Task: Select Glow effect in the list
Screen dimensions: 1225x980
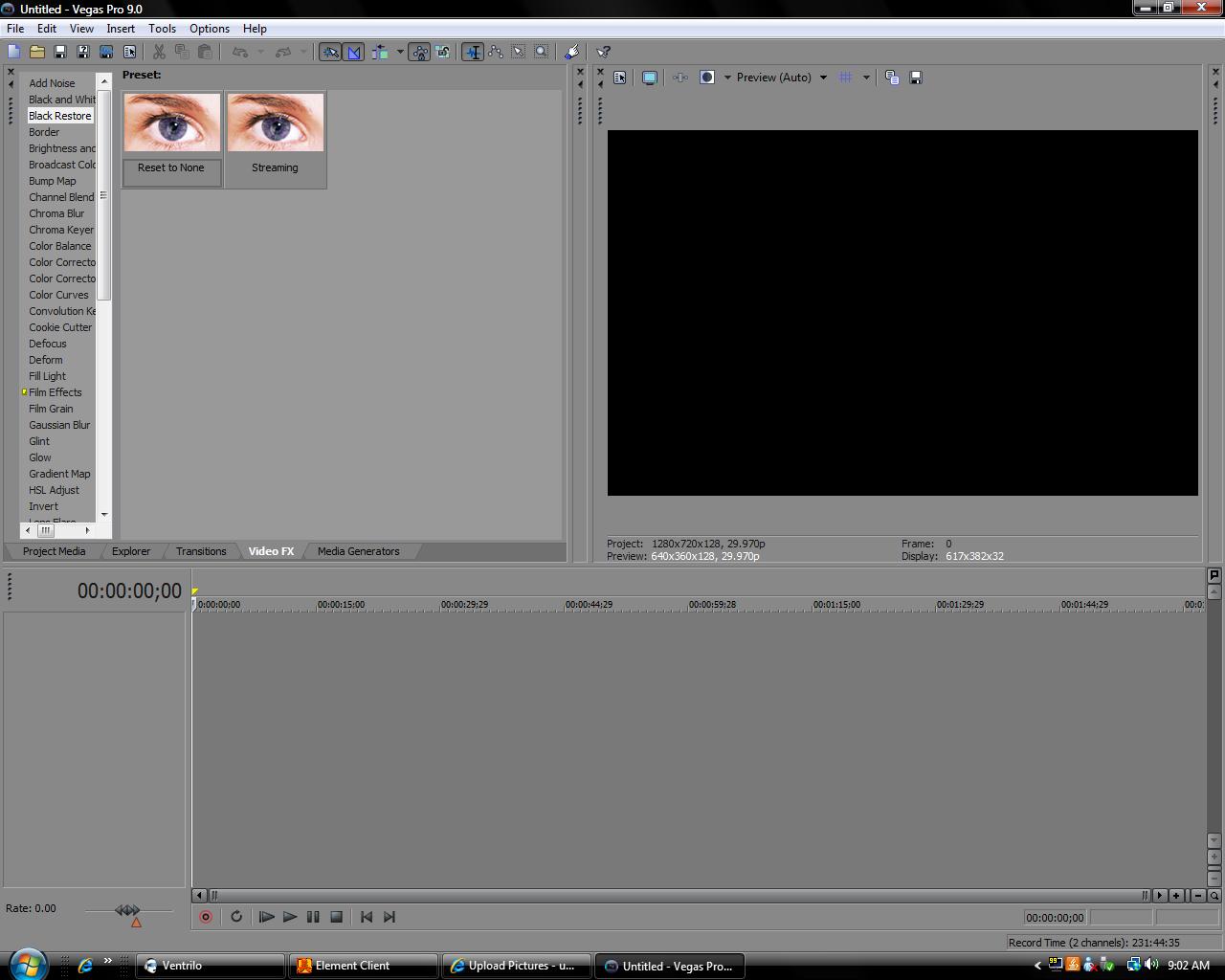Action: pyautogui.click(x=40, y=457)
